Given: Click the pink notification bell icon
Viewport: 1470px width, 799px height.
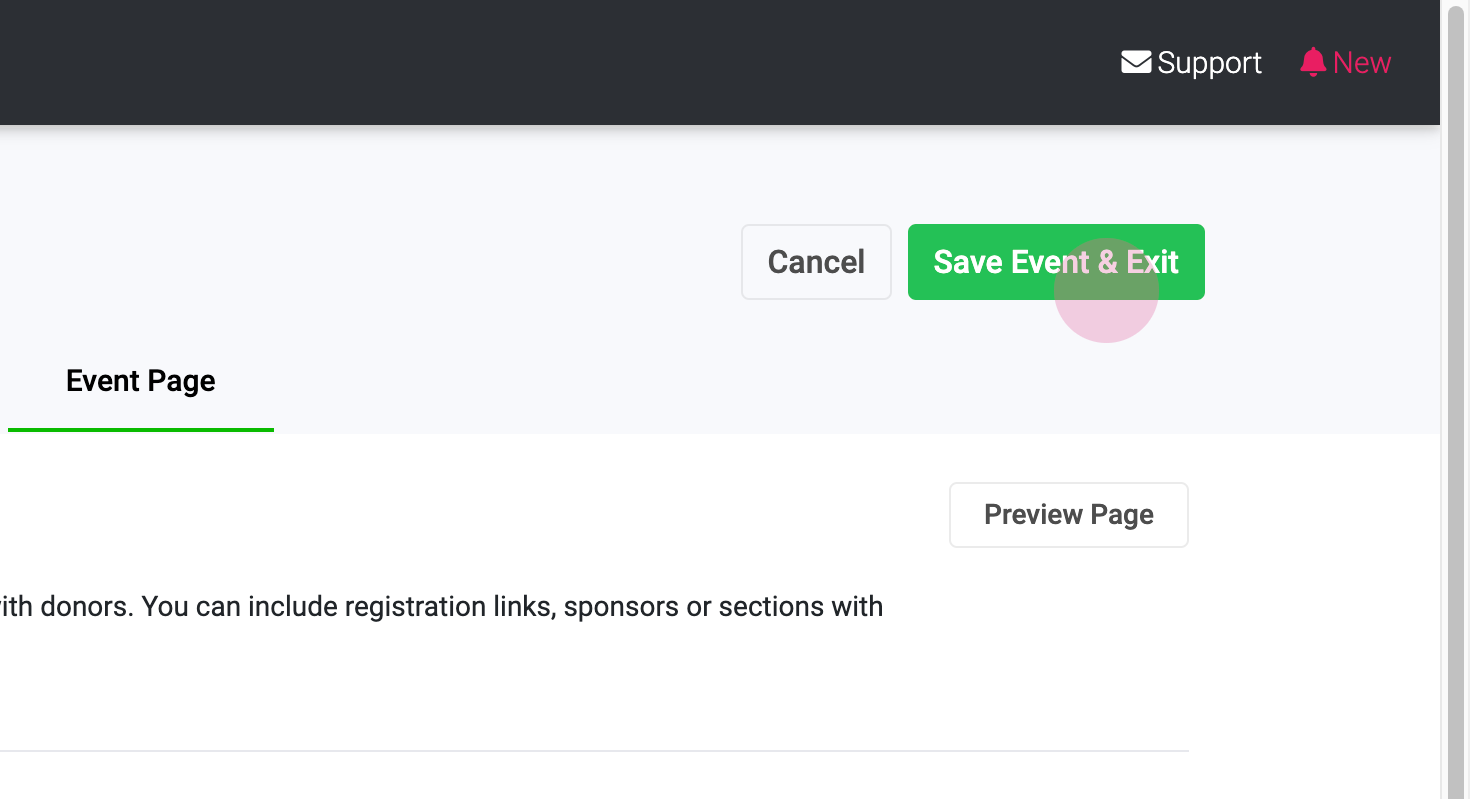Looking at the screenshot, I should [x=1313, y=62].
